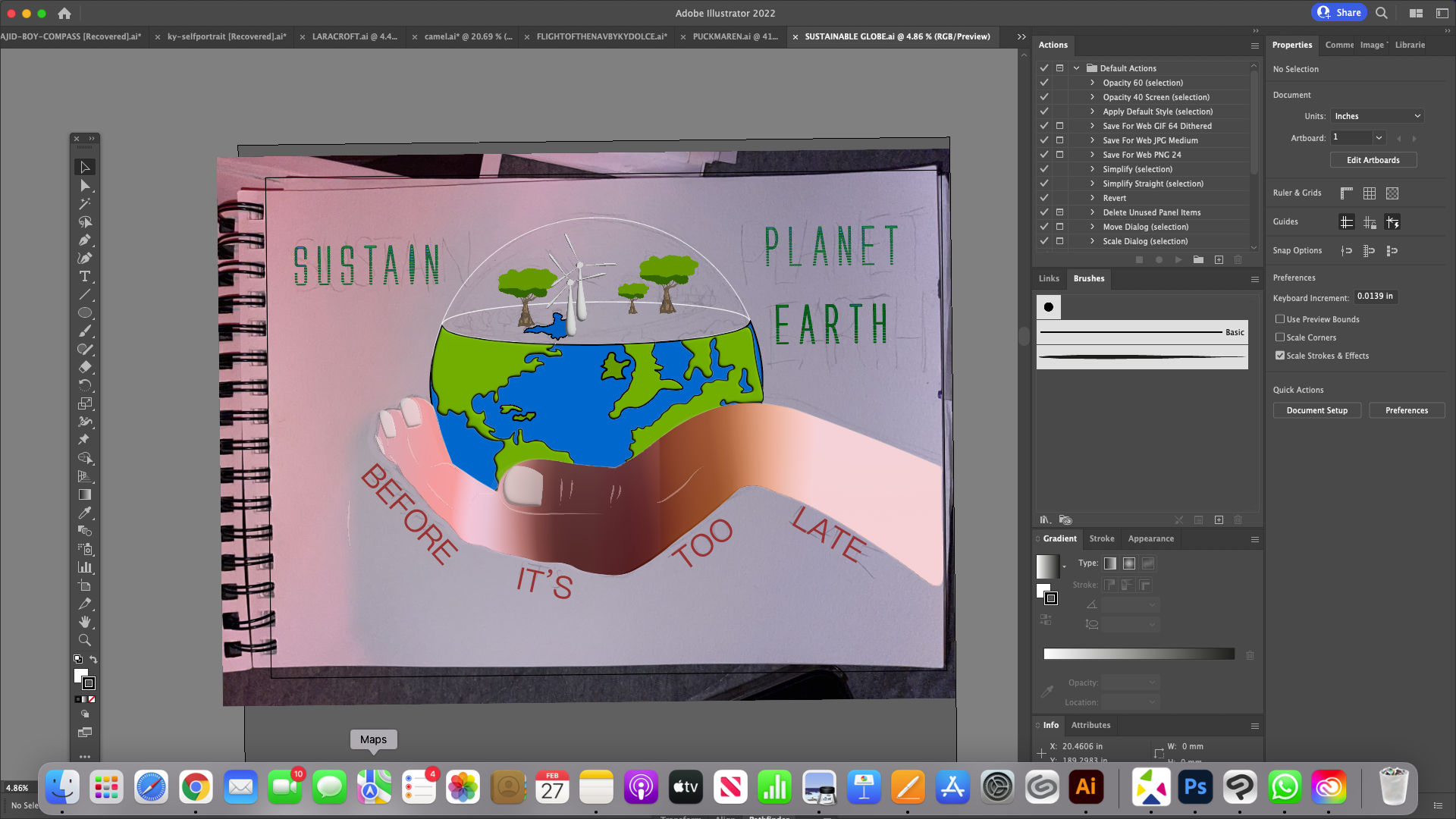Screen dimensions: 1456x819
Task: Open the Units dropdown set to Inches
Action: click(x=1377, y=116)
